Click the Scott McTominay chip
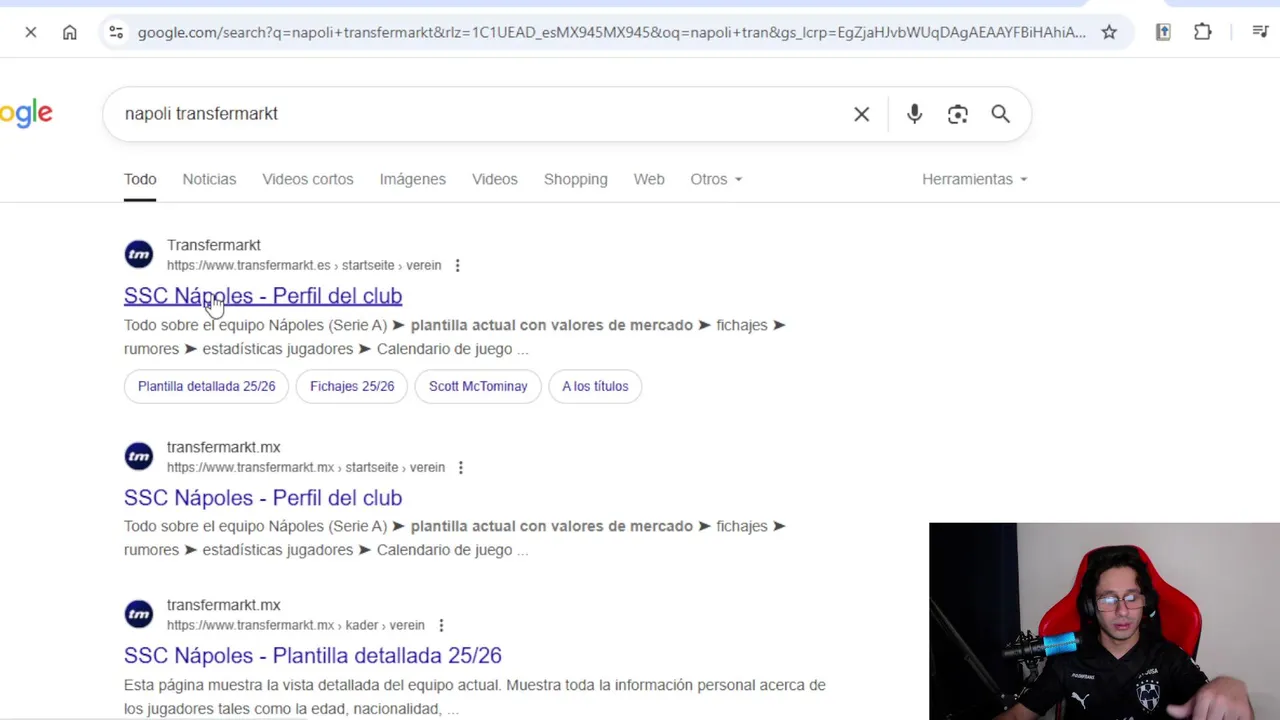The width and height of the screenshot is (1280, 720). pyautogui.click(x=478, y=386)
